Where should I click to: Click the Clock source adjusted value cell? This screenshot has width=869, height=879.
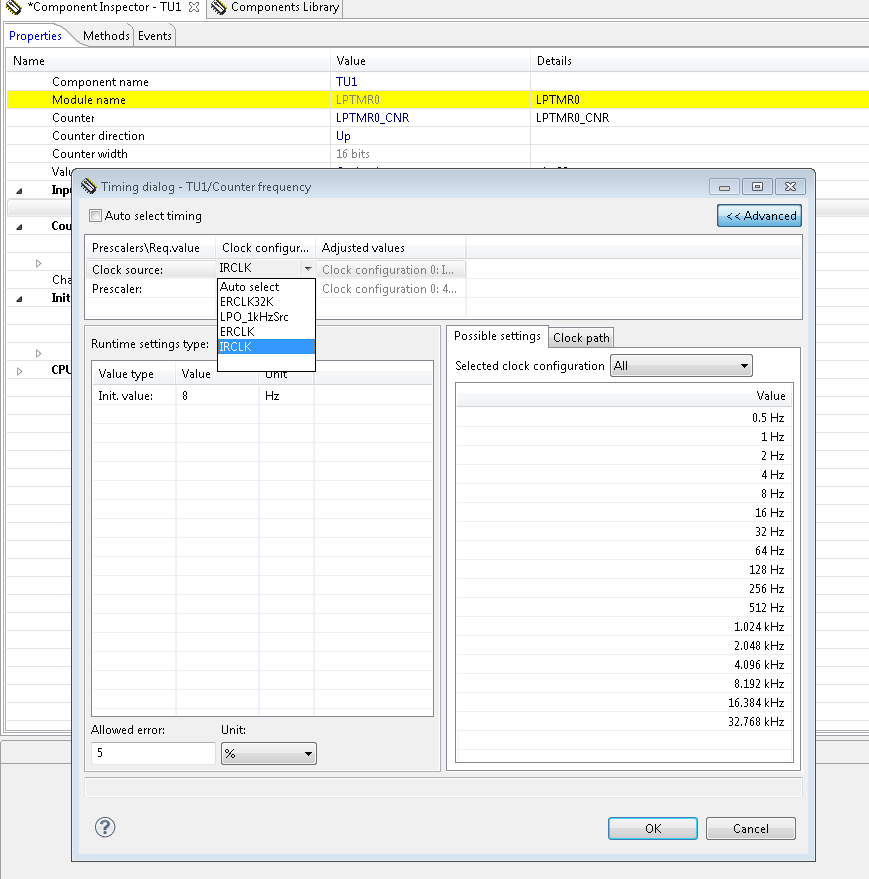point(390,270)
